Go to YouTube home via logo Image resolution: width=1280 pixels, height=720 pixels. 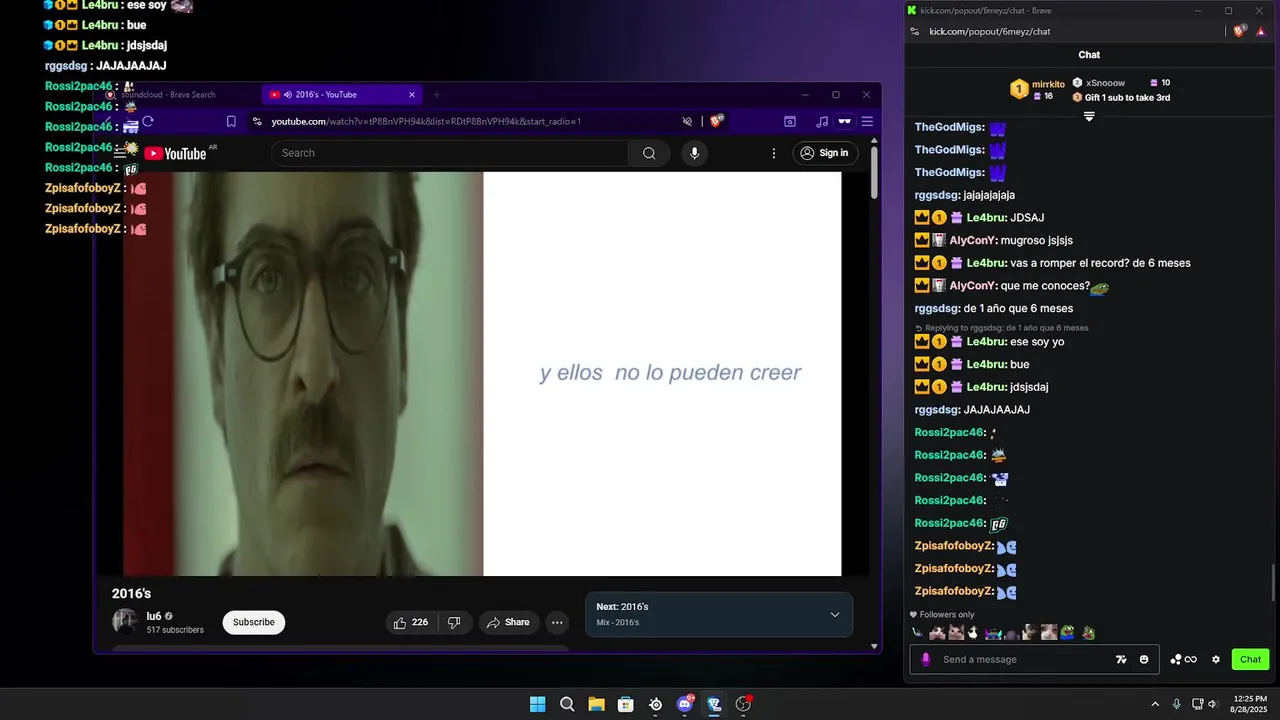(x=176, y=153)
